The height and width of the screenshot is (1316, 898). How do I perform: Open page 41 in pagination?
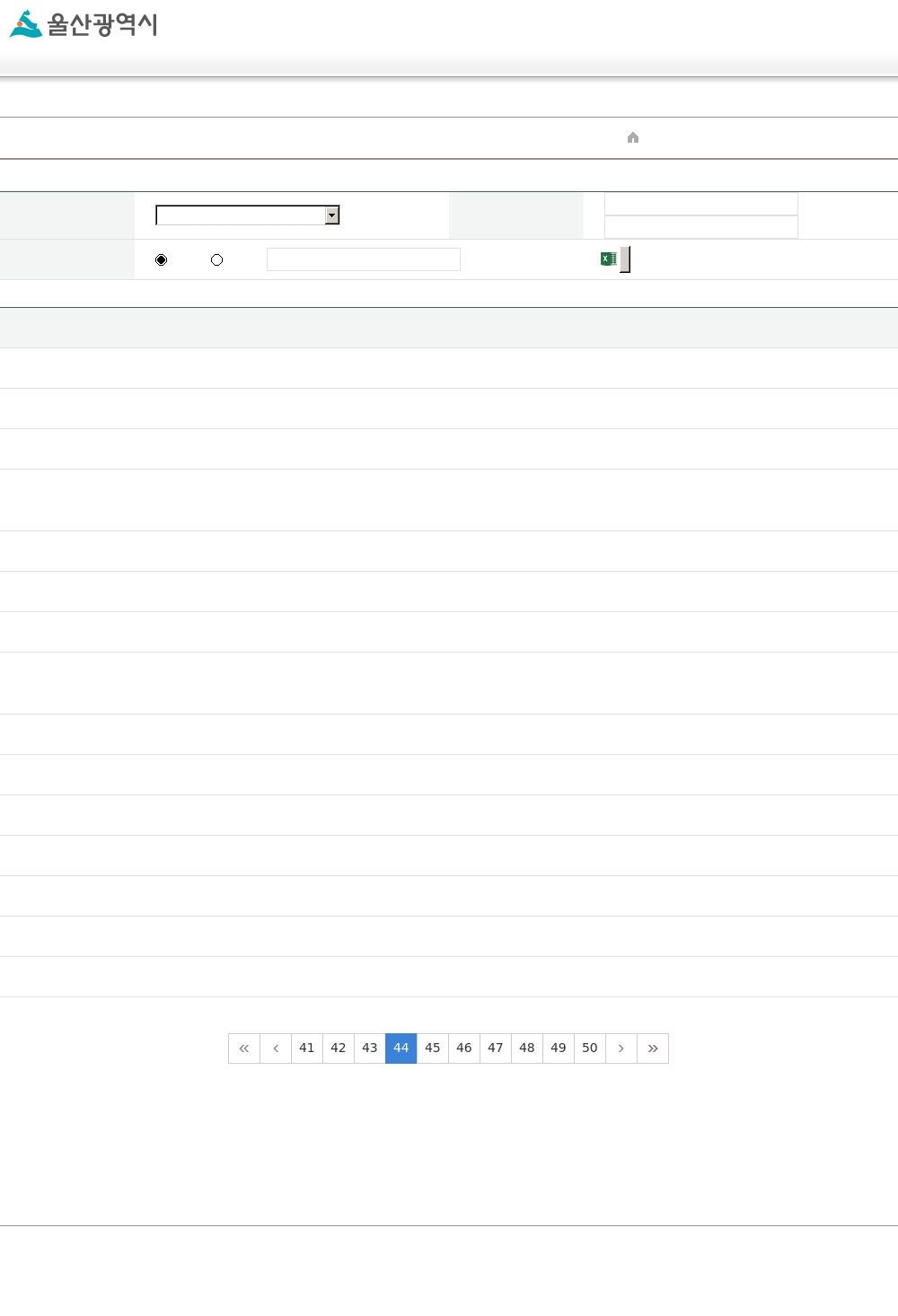(x=307, y=1048)
